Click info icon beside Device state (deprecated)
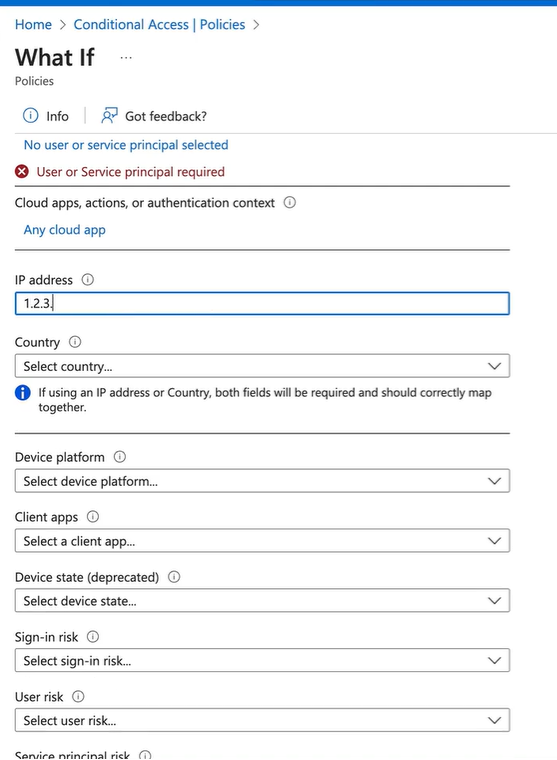 click(174, 577)
